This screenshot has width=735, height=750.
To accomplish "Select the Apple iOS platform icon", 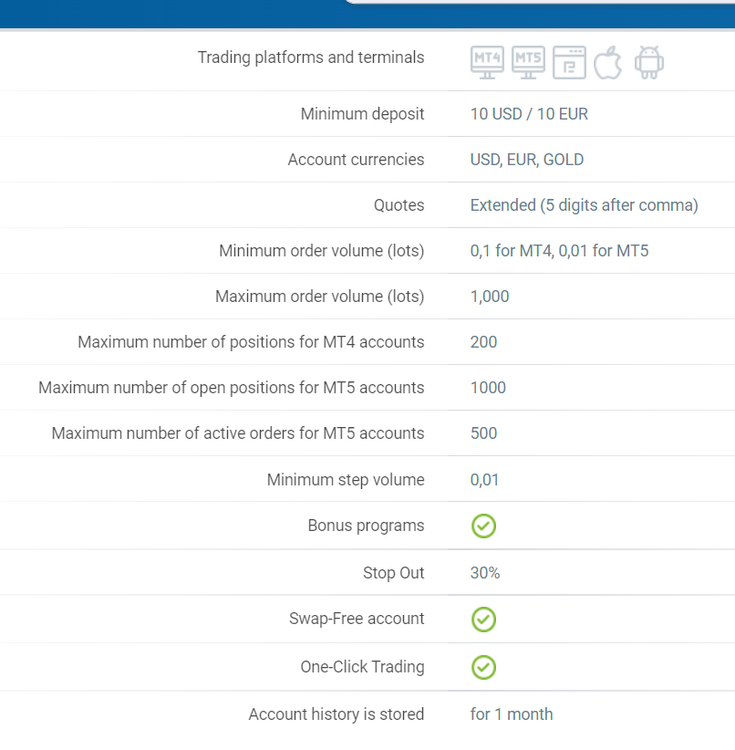I will (x=608, y=63).
